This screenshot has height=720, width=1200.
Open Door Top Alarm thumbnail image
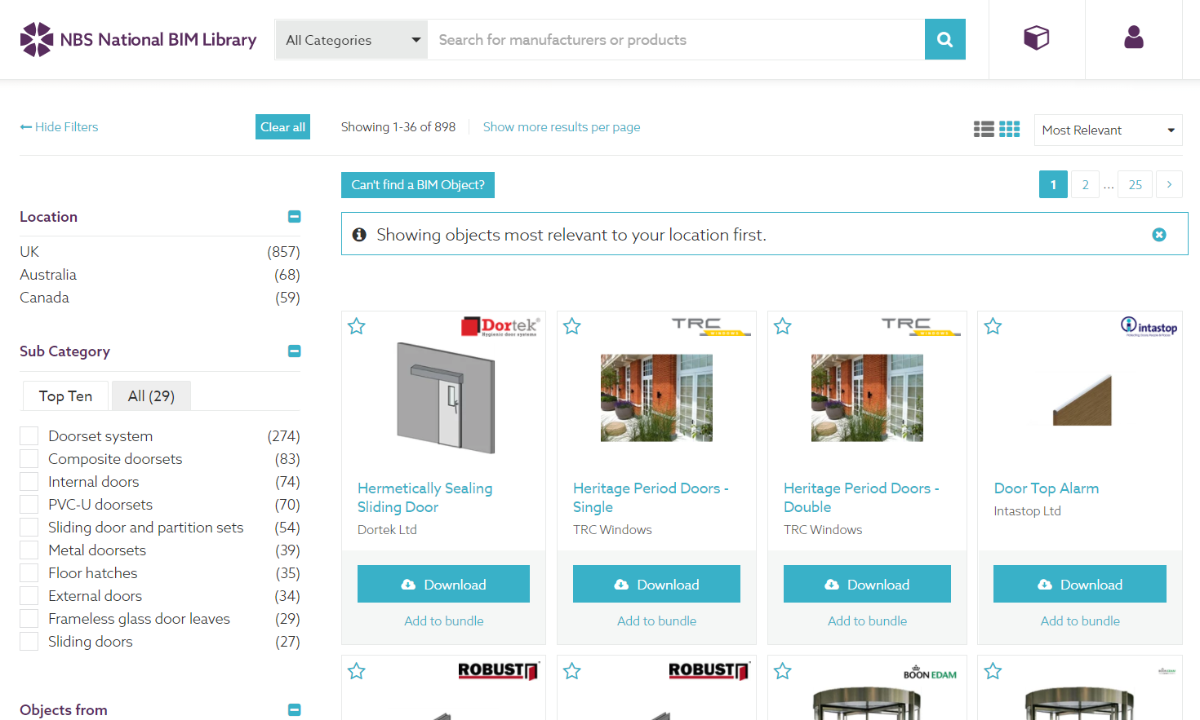pos(1082,401)
